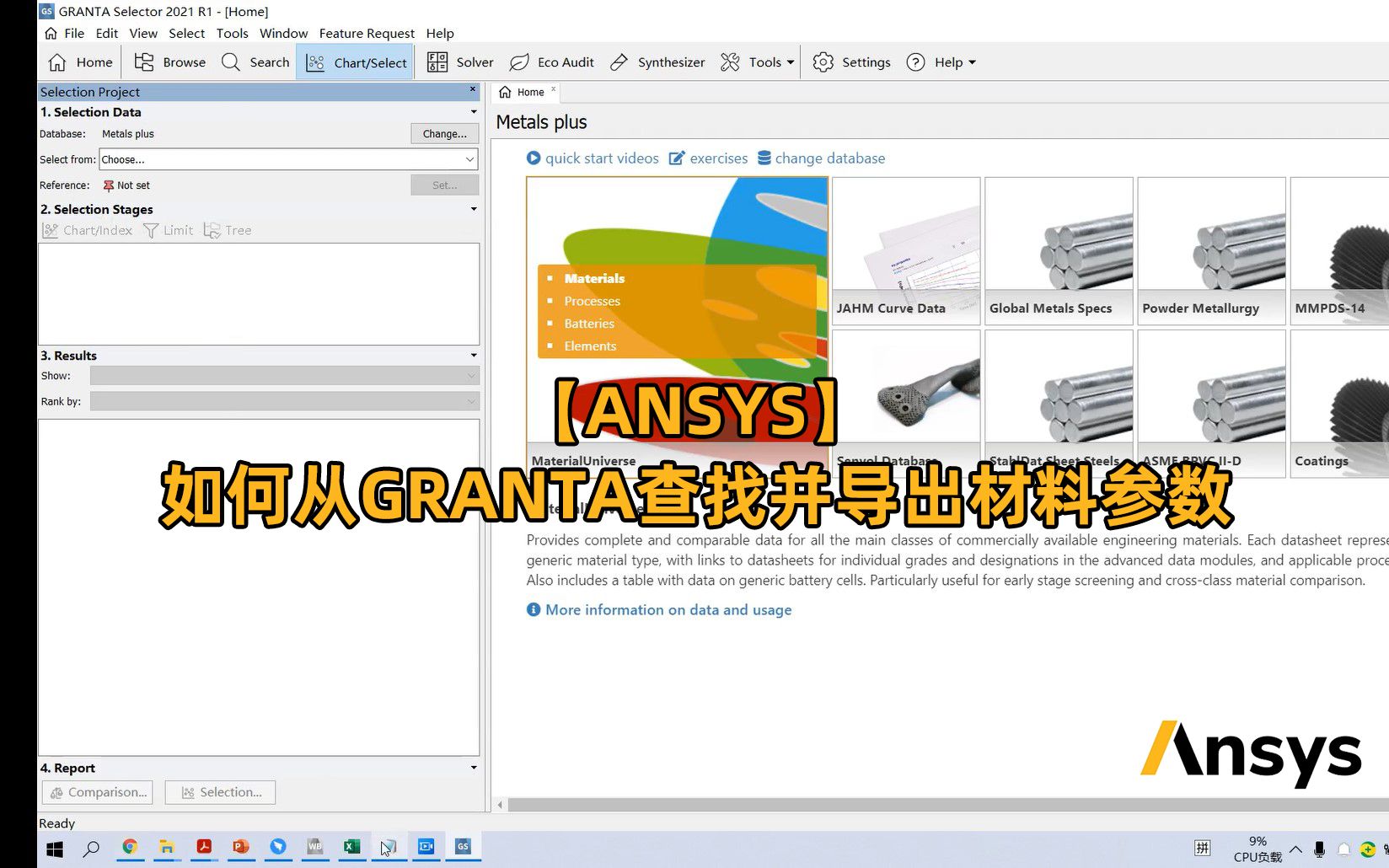Image resolution: width=1389 pixels, height=868 pixels.
Task: Open the Powder Metallurgy tile
Action: (1211, 251)
